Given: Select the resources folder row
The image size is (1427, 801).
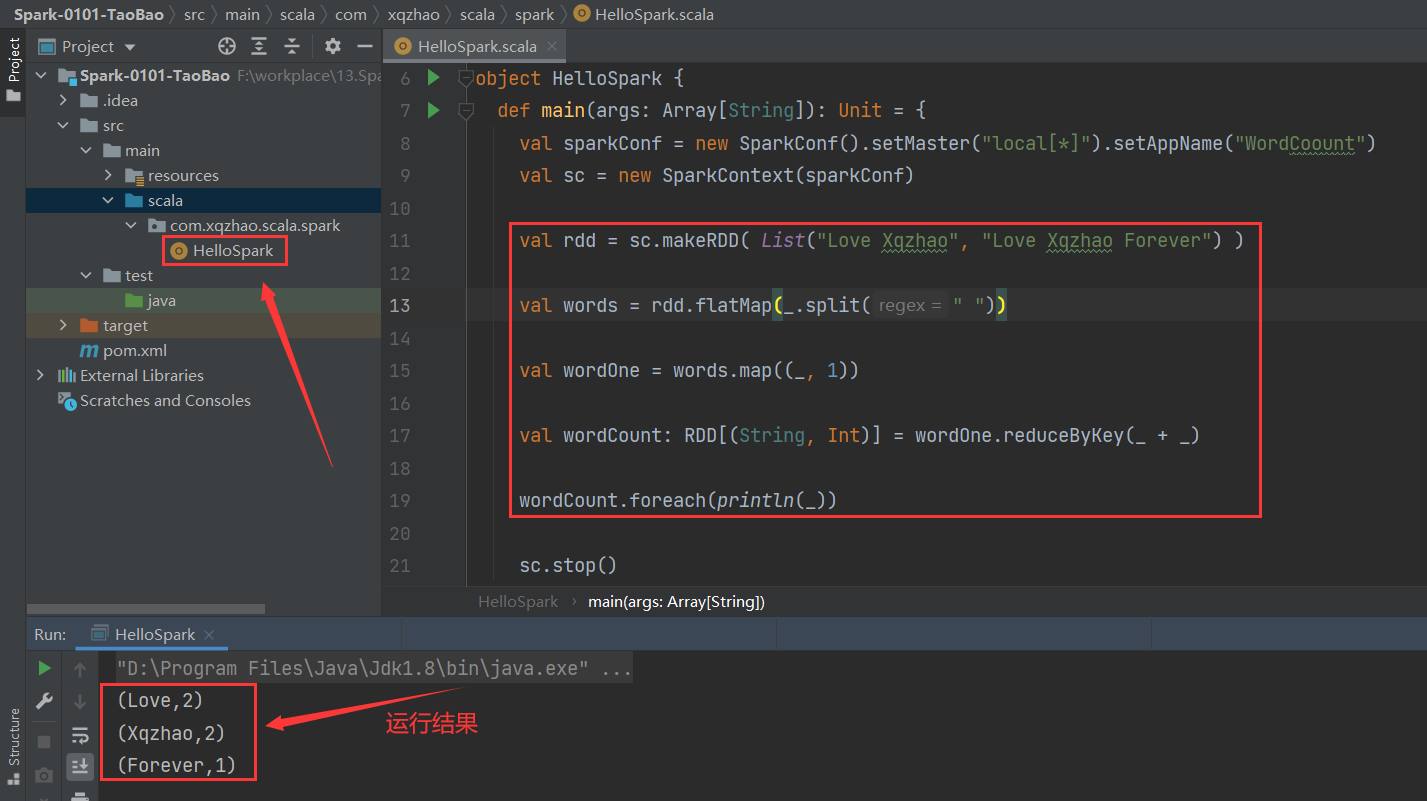Looking at the screenshot, I should (203, 175).
